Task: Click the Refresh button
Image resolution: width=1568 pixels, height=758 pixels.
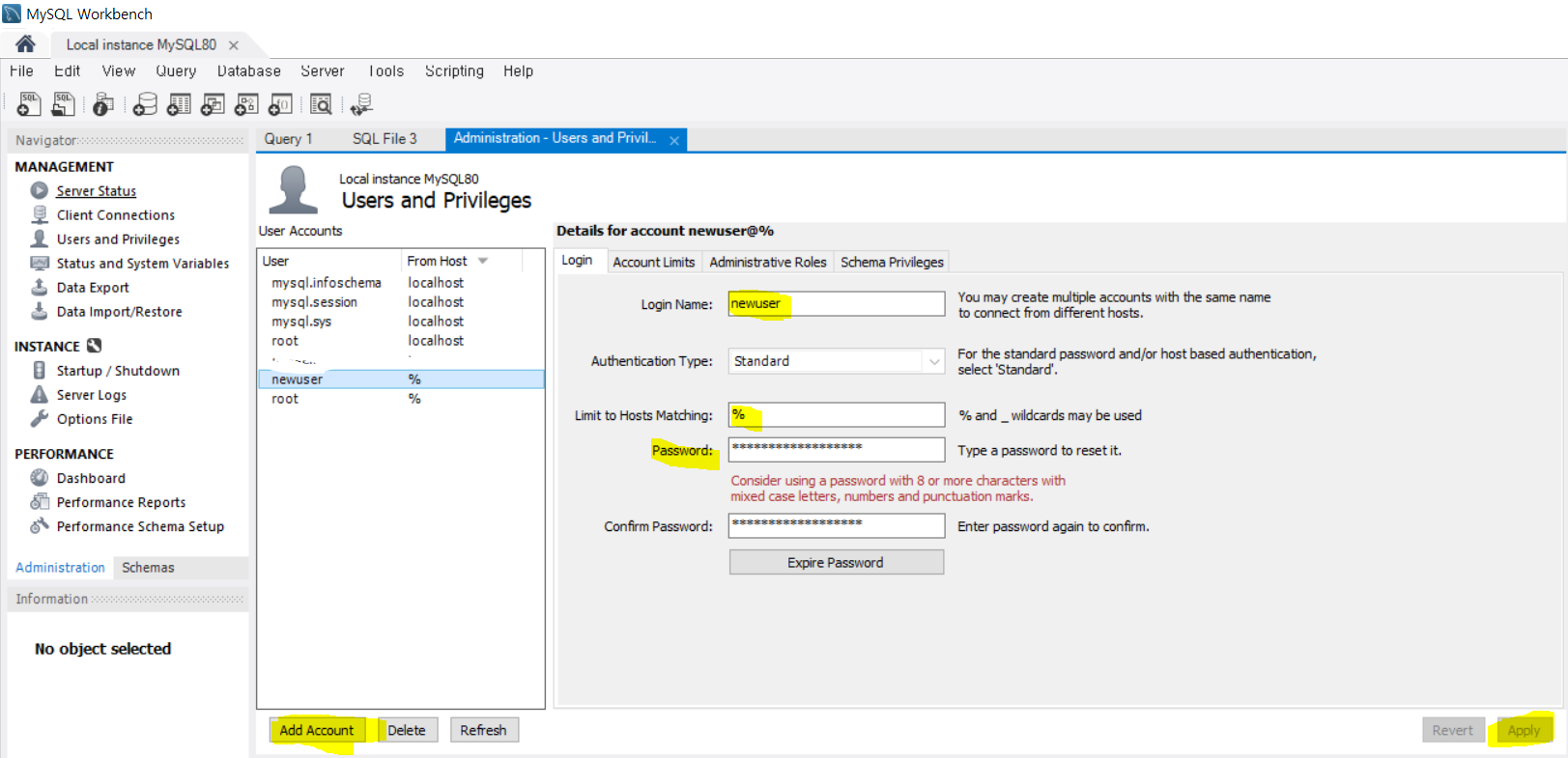Action: [483, 730]
